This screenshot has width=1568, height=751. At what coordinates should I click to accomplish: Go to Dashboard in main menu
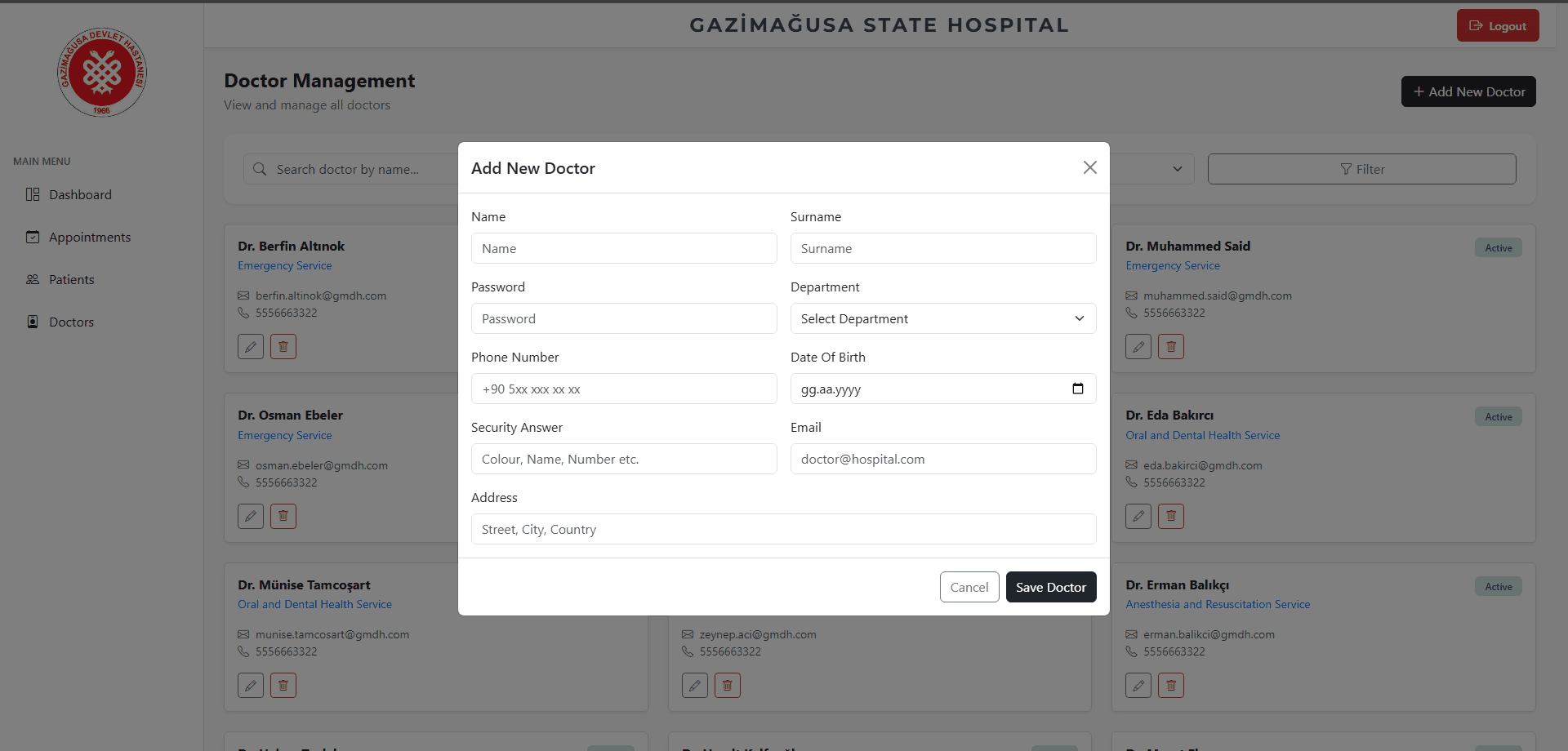pos(80,194)
